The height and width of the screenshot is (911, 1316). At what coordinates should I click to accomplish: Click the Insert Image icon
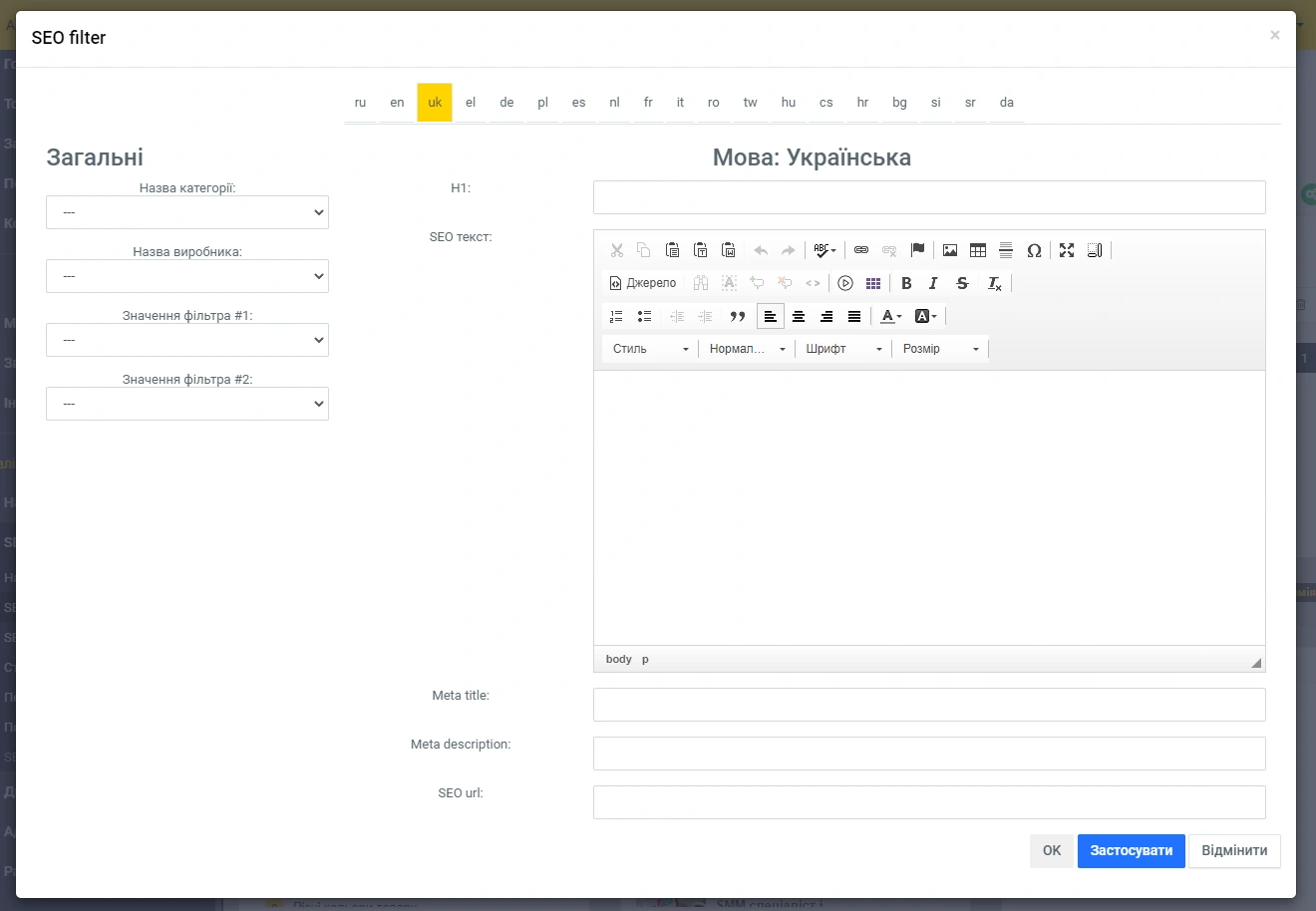[x=950, y=250]
